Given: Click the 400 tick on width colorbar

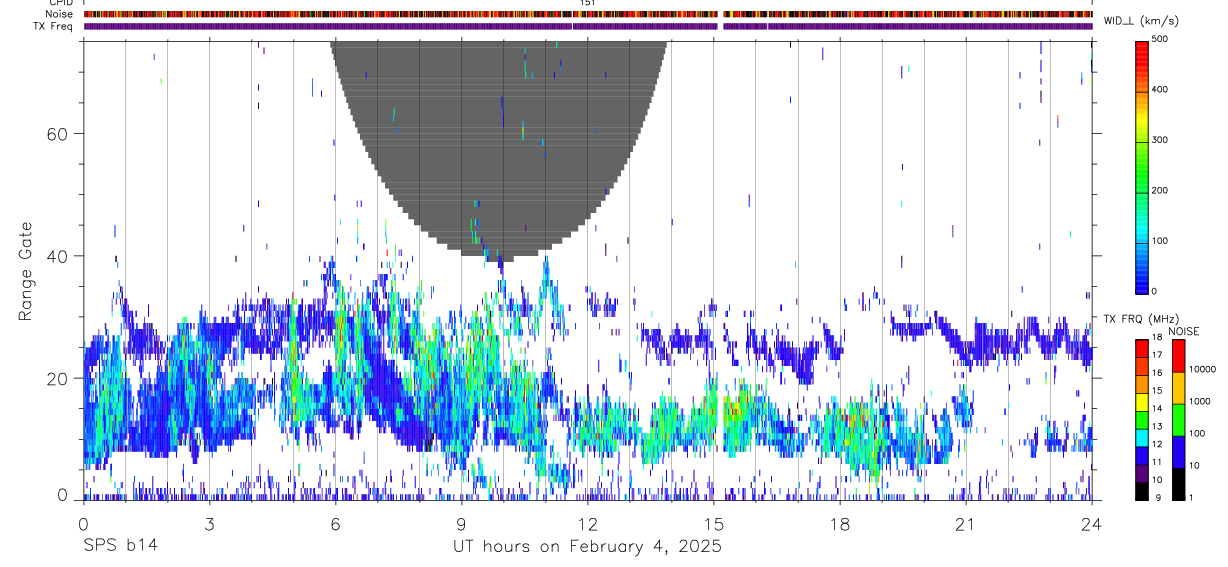Looking at the screenshot, I should tap(1160, 90).
